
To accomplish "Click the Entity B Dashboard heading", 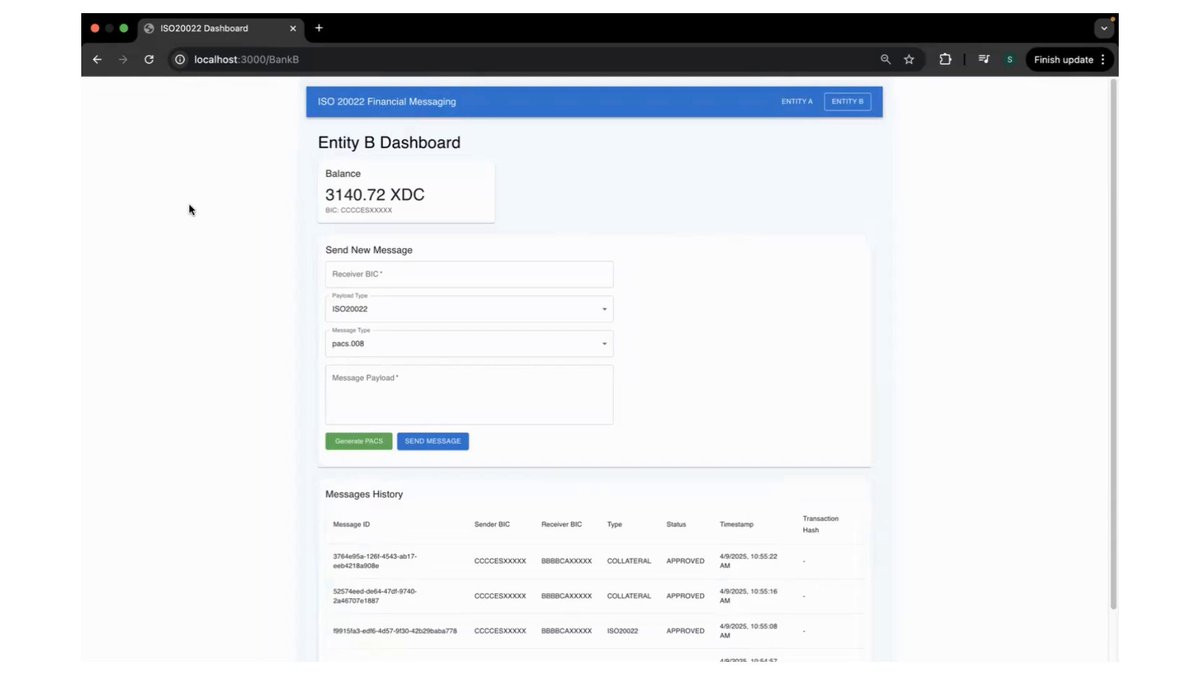I will [389, 143].
